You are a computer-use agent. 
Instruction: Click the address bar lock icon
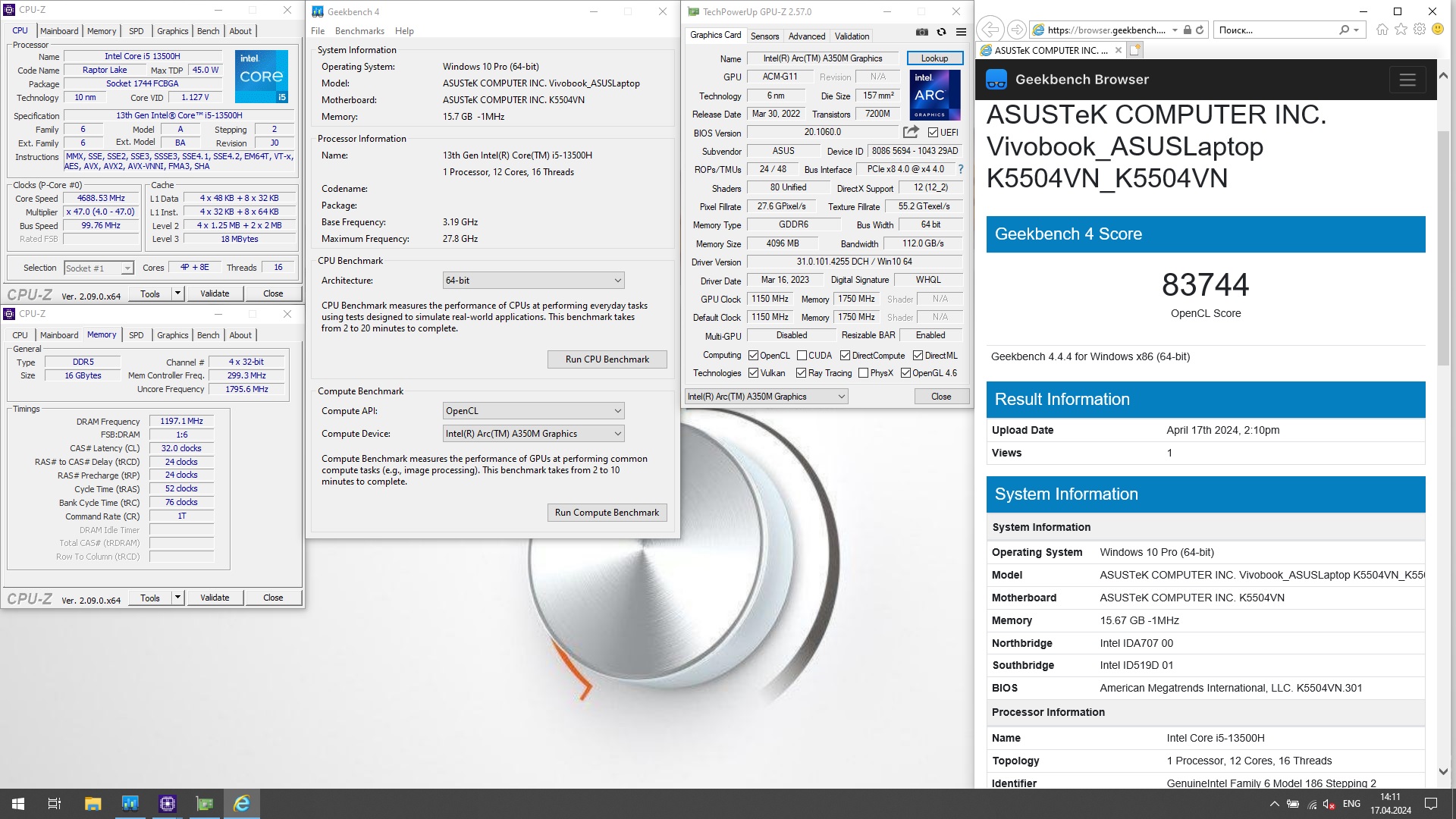click(1188, 30)
